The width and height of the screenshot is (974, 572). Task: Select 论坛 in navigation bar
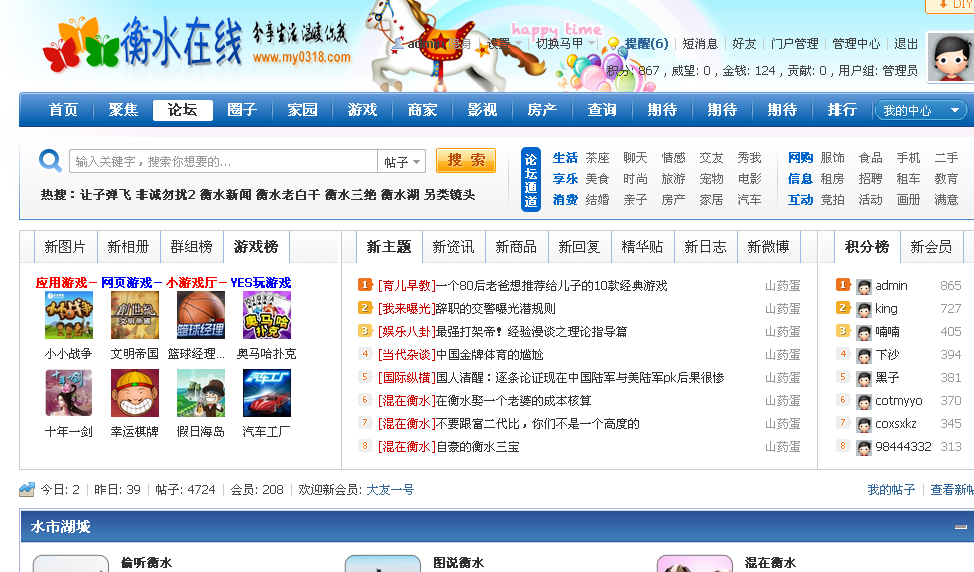(x=183, y=110)
